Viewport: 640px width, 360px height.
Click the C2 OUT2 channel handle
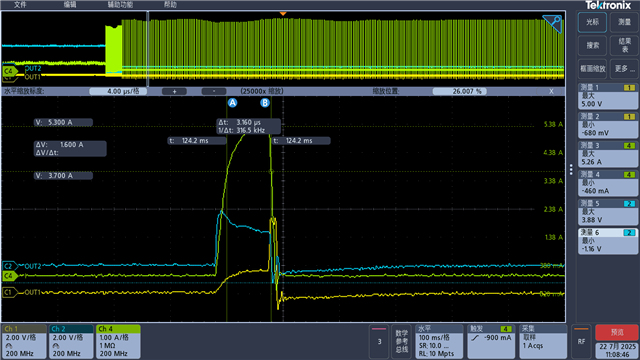click(x=10, y=266)
